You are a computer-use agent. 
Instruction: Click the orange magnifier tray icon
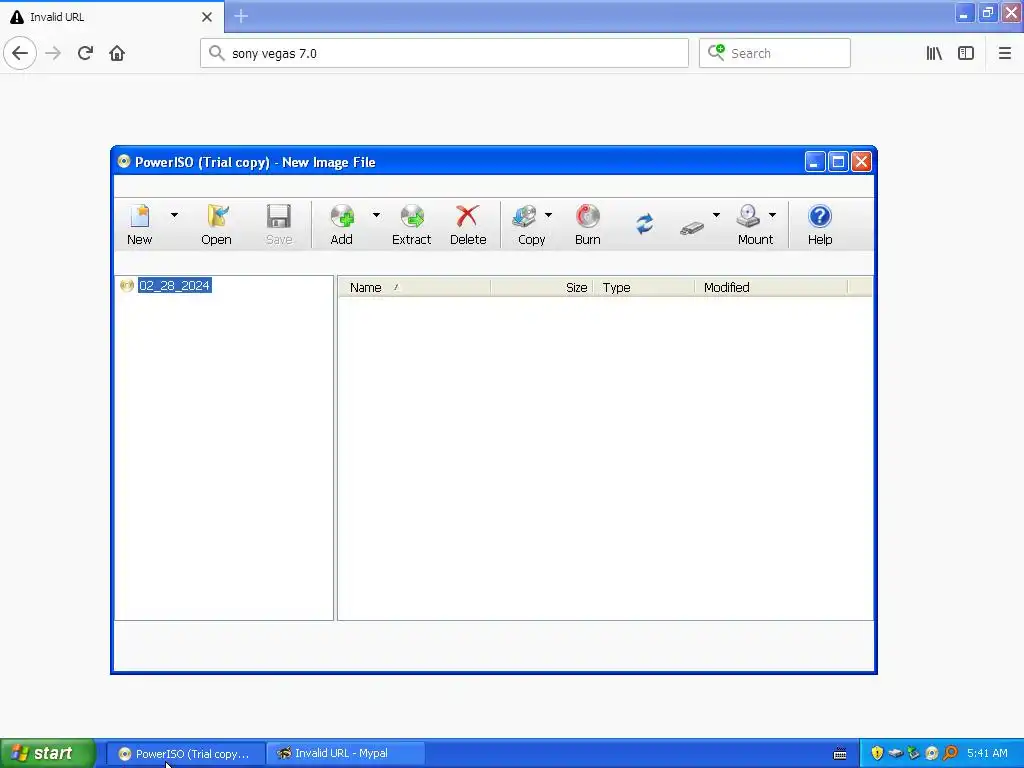[x=950, y=754]
